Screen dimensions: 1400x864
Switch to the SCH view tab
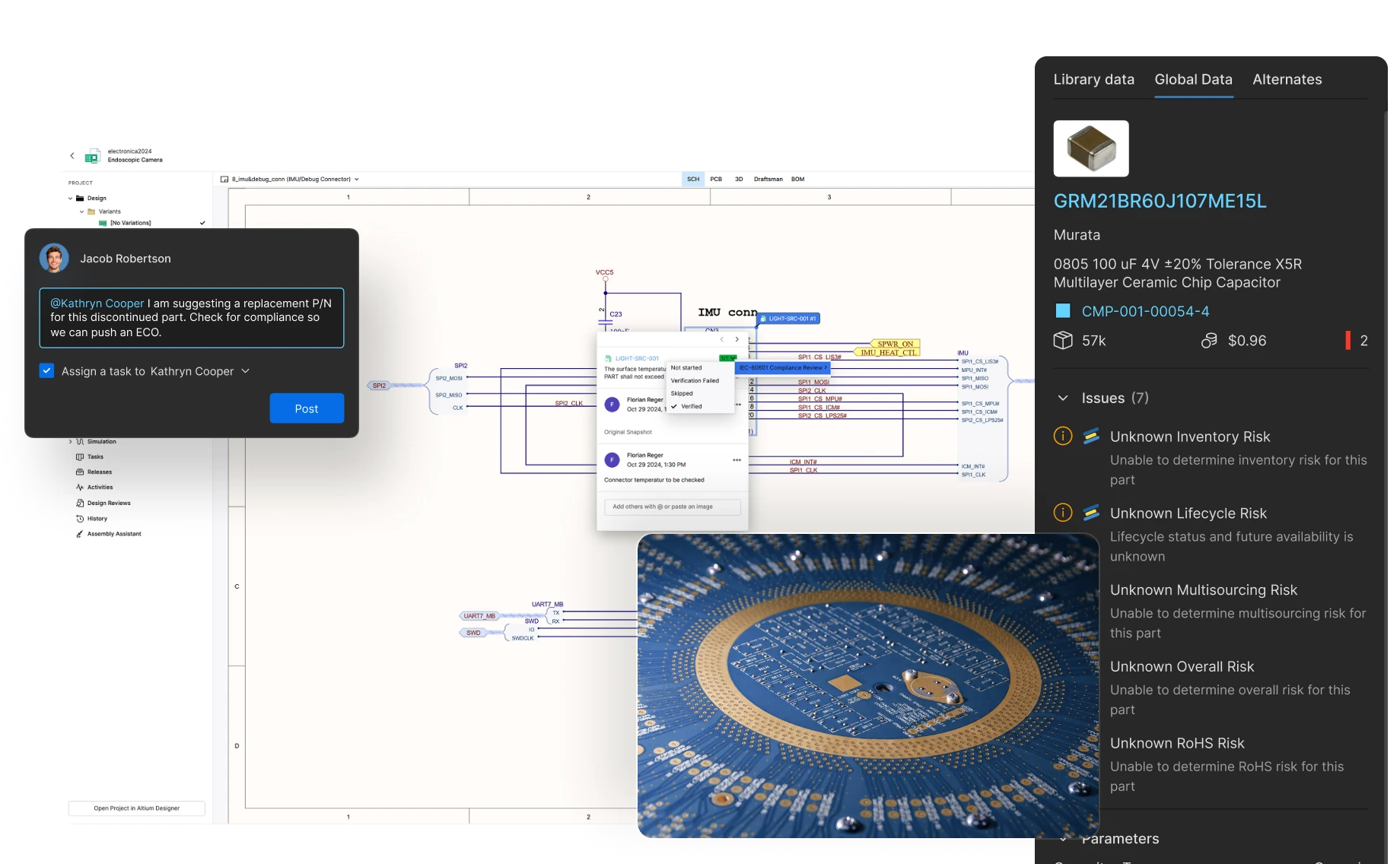(693, 179)
